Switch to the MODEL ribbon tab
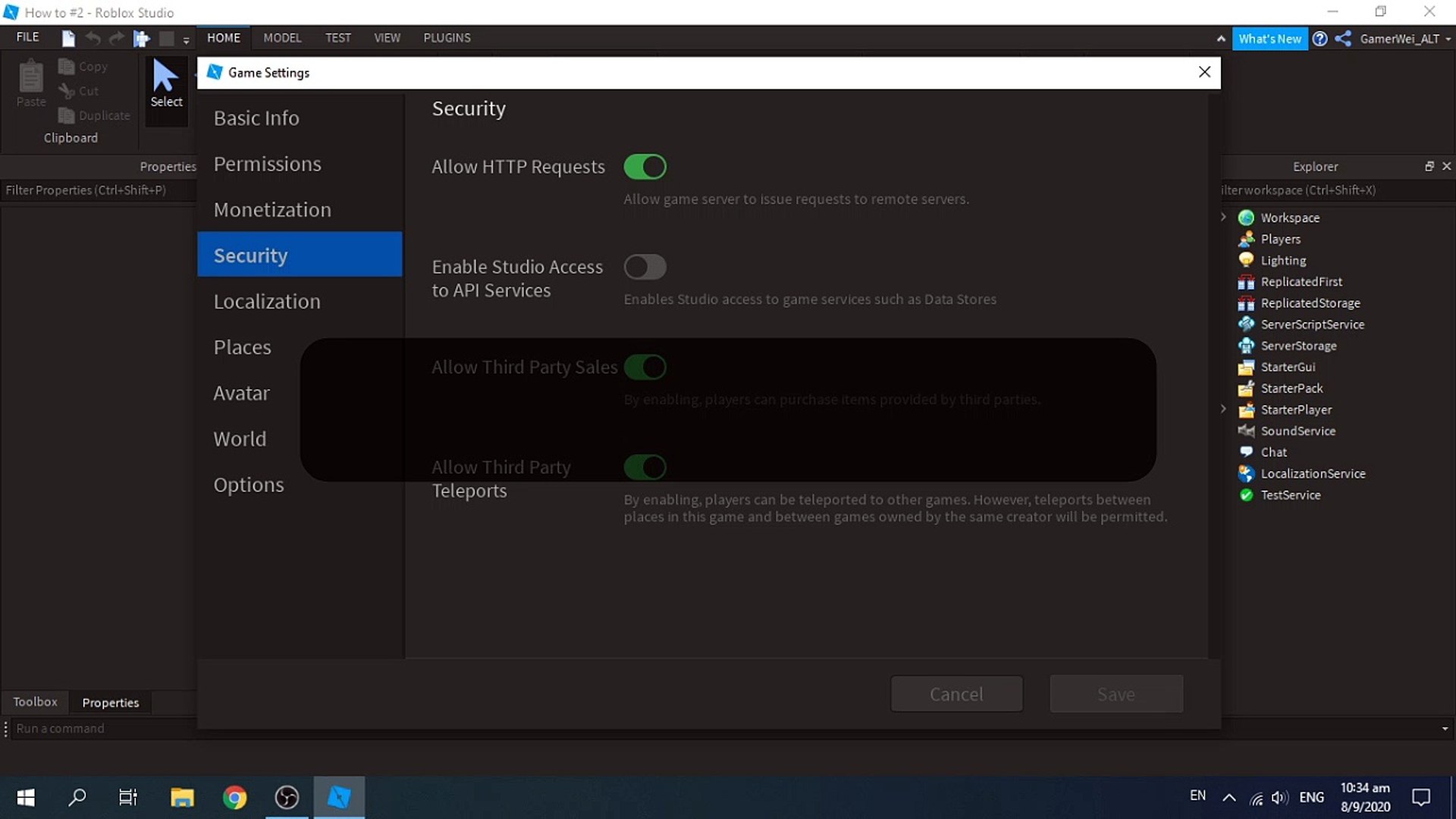 pos(282,38)
